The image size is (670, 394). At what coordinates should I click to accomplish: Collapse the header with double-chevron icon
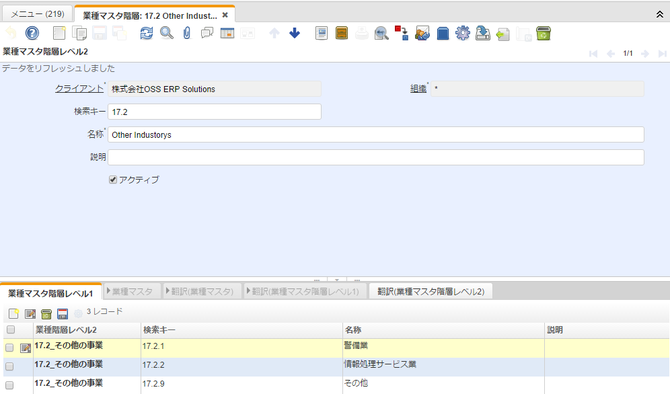click(x=660, y=15)
